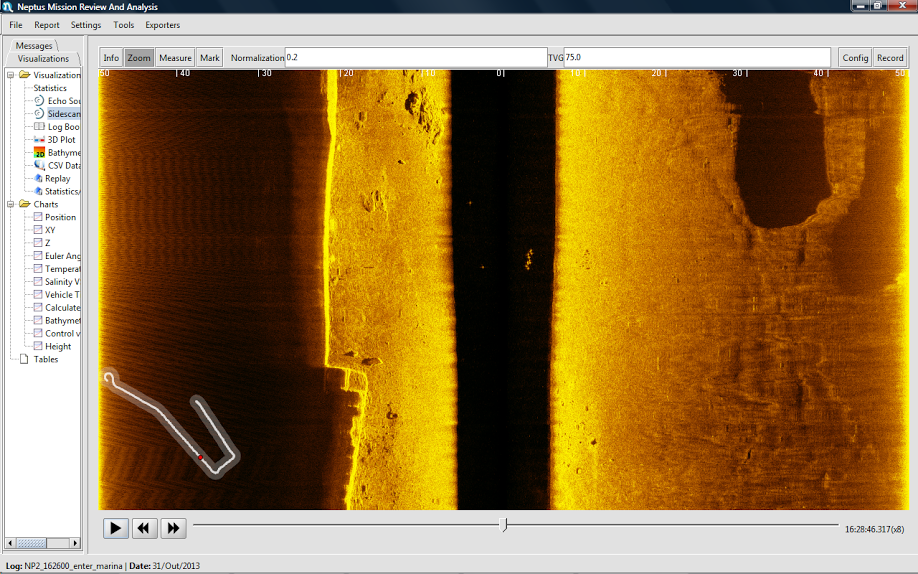Click the Replay icon
The width and height of the screenshot is (918, 574).
[x=38, y=178]
